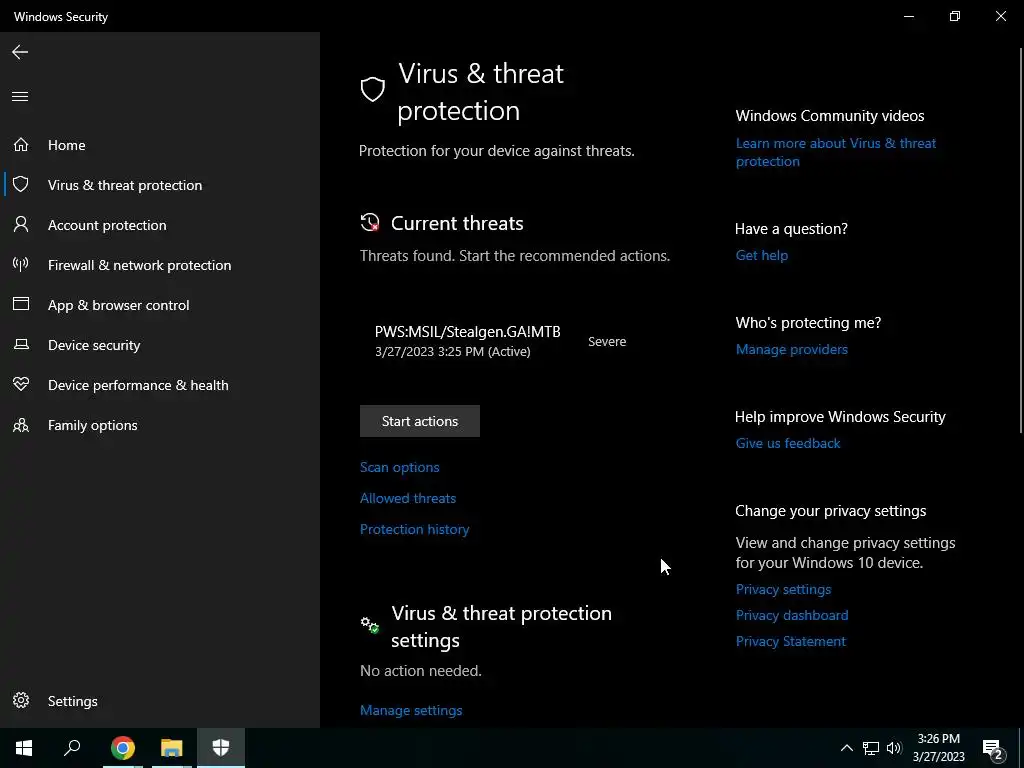
Task: Open Scan options link
Action: 400,467
